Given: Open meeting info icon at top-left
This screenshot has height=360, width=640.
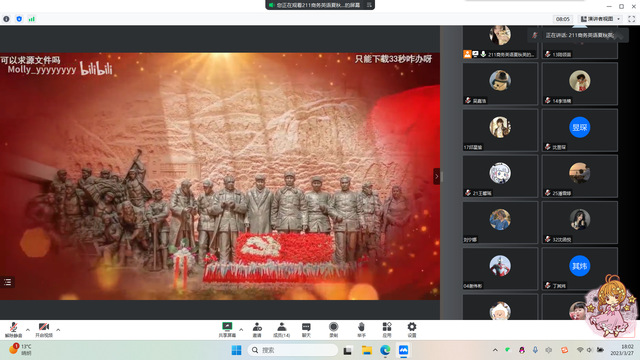Looking at the screenshot, I should 6,19.
